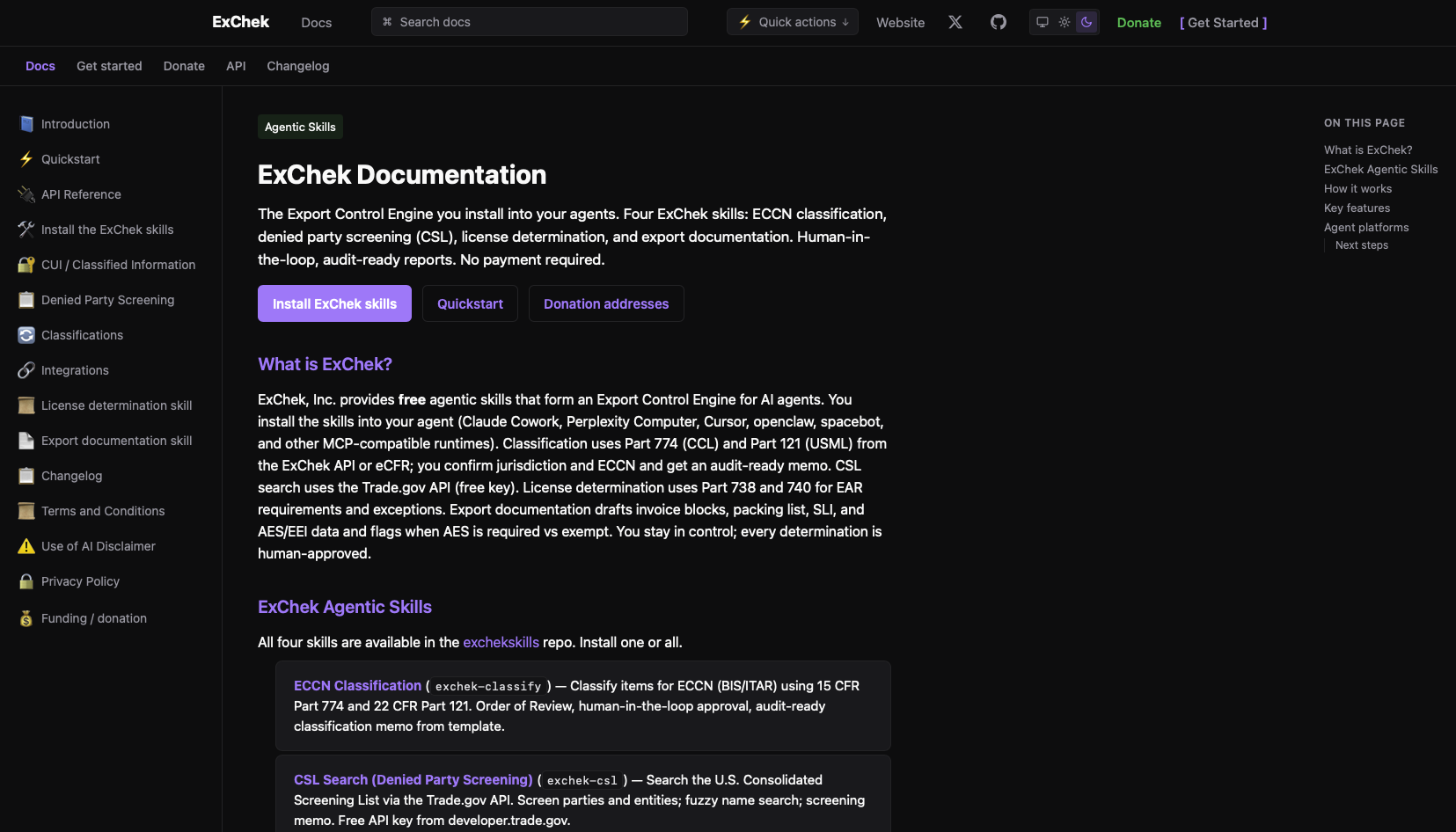Open the GitHub repository icon

click(999, 22)
